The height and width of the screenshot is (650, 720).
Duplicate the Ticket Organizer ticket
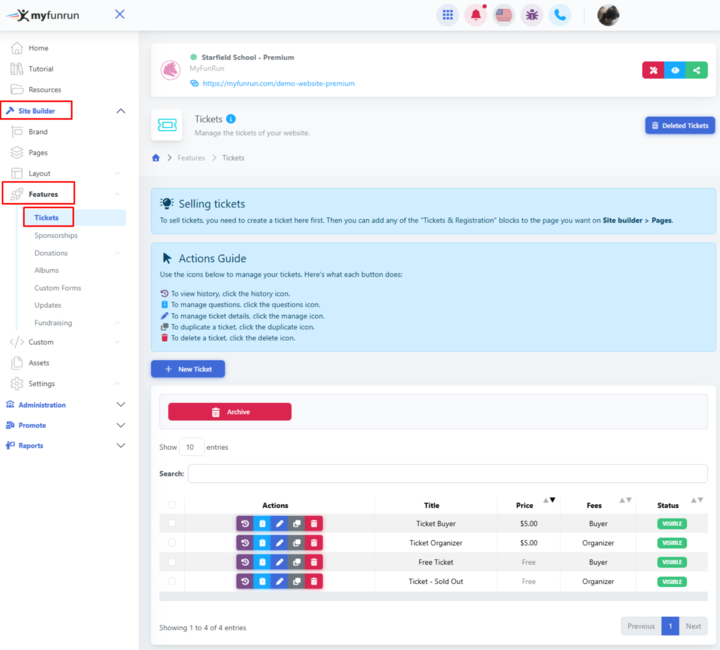click(x=297, y=543)
